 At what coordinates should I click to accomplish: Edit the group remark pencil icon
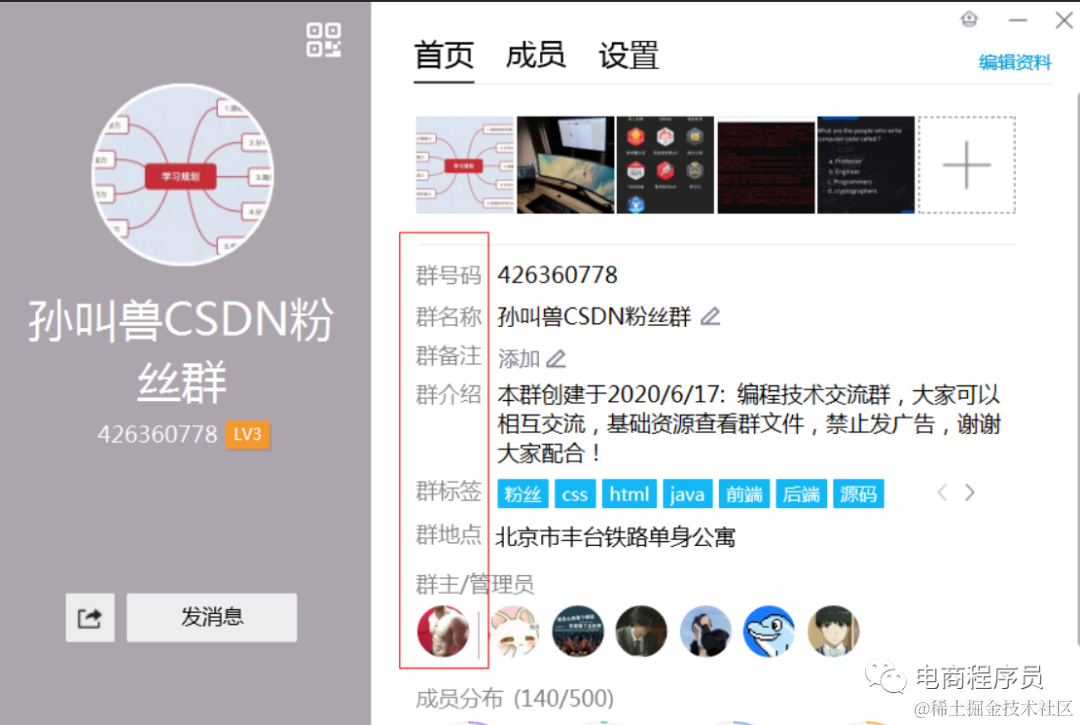(556, 359)
